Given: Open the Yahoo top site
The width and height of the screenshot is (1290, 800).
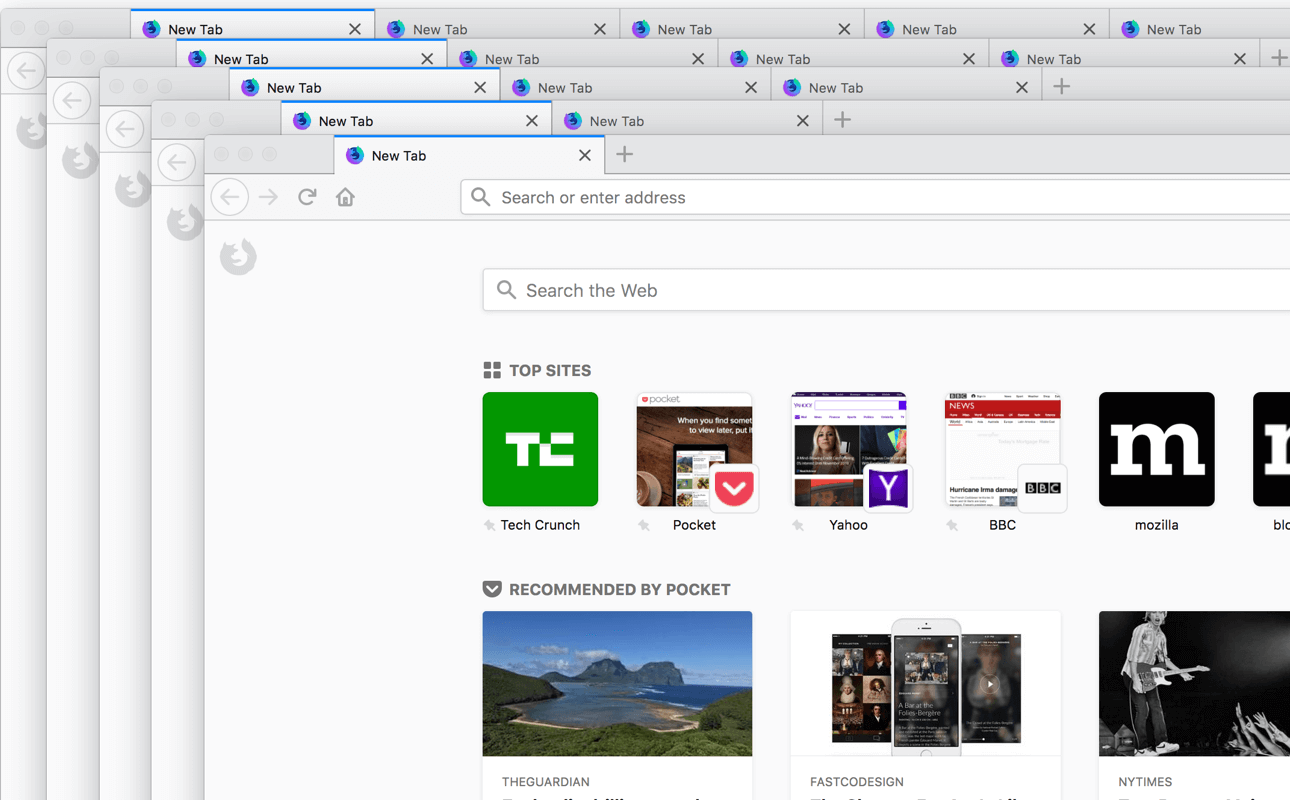Looking at the screenshot, I should 848,449.
